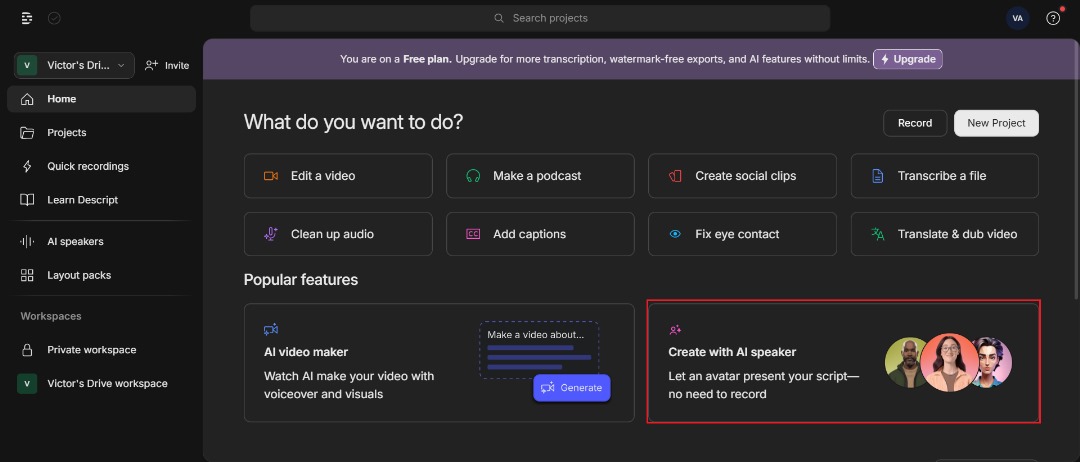Open the Descript logo menu icon
The height and width of the screenshot is (462, 1080).
[27, 19]
